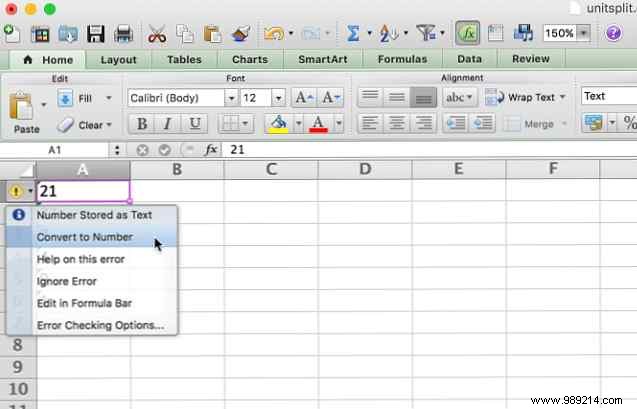Viewport: 637px width, 409px height.
Task: Align text to the left
Action: pyautogui.click(x=369, y=123)
